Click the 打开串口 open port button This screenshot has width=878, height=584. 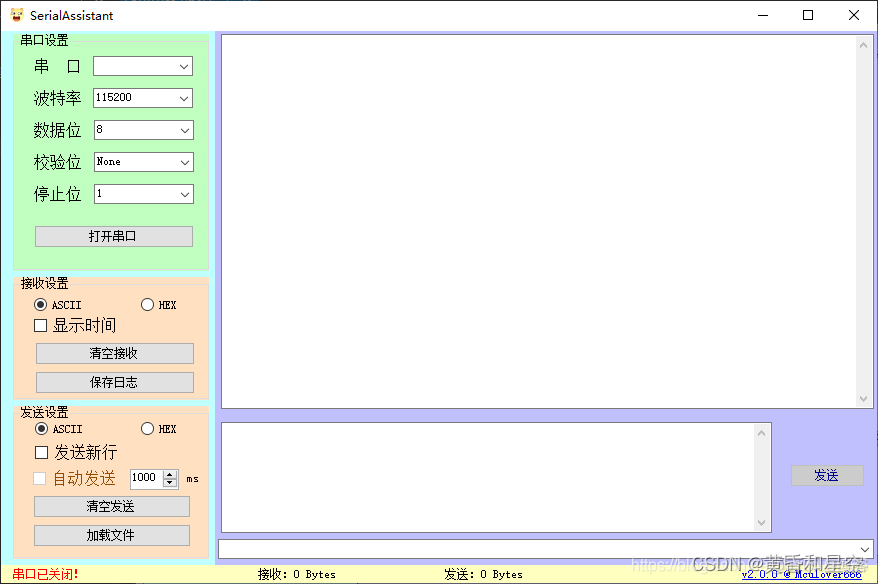(x=113, y=236)
